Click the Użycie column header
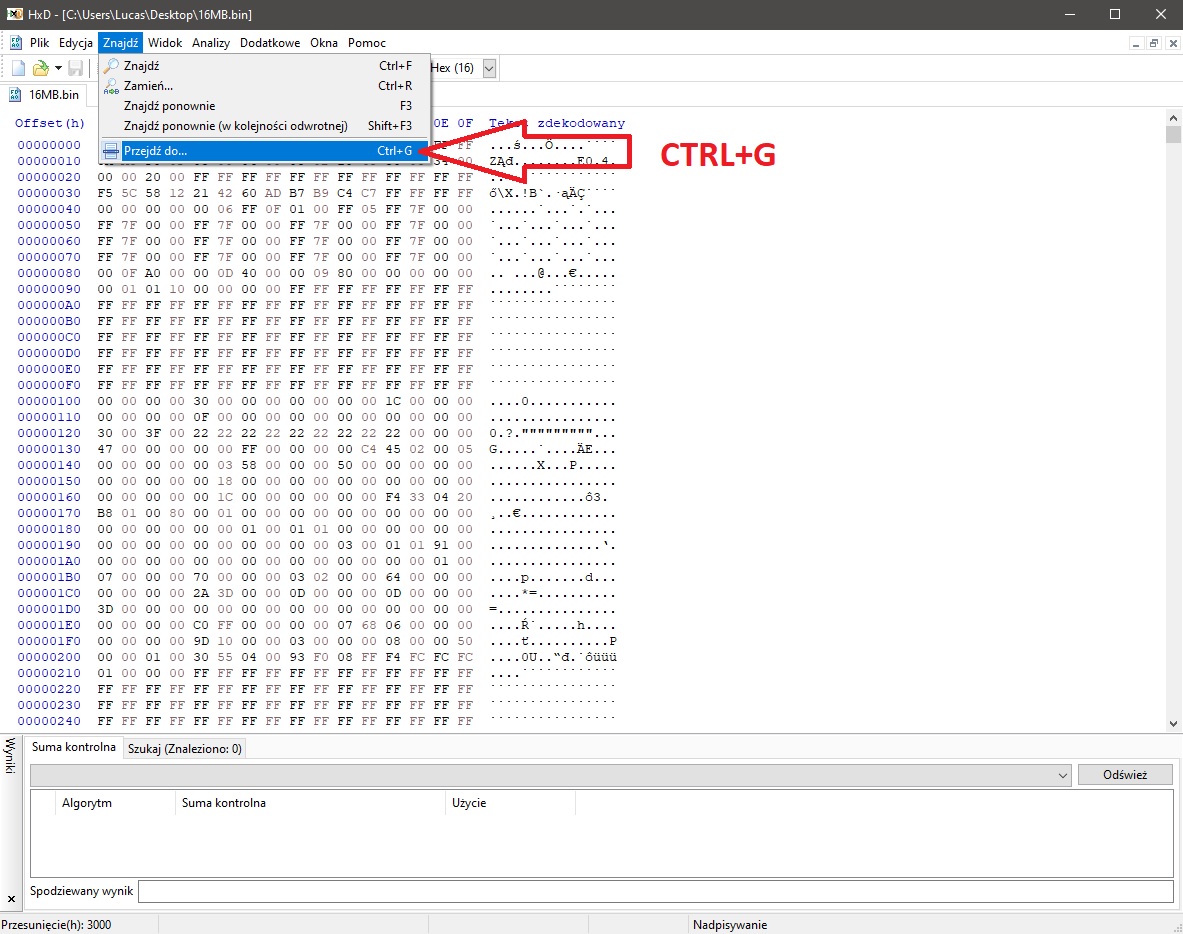 point(510,803)
